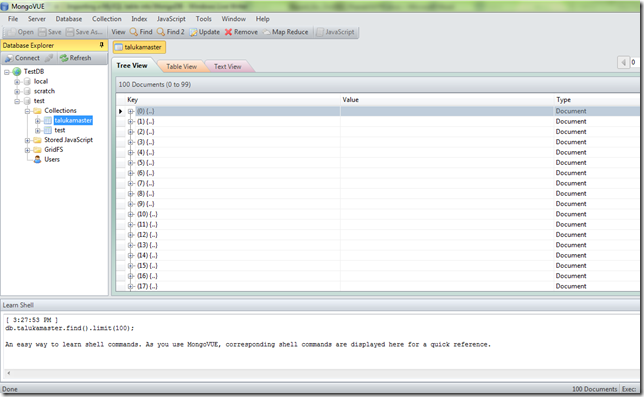Select the talukamaster document tab
The image size is (644, 397).
139,47
